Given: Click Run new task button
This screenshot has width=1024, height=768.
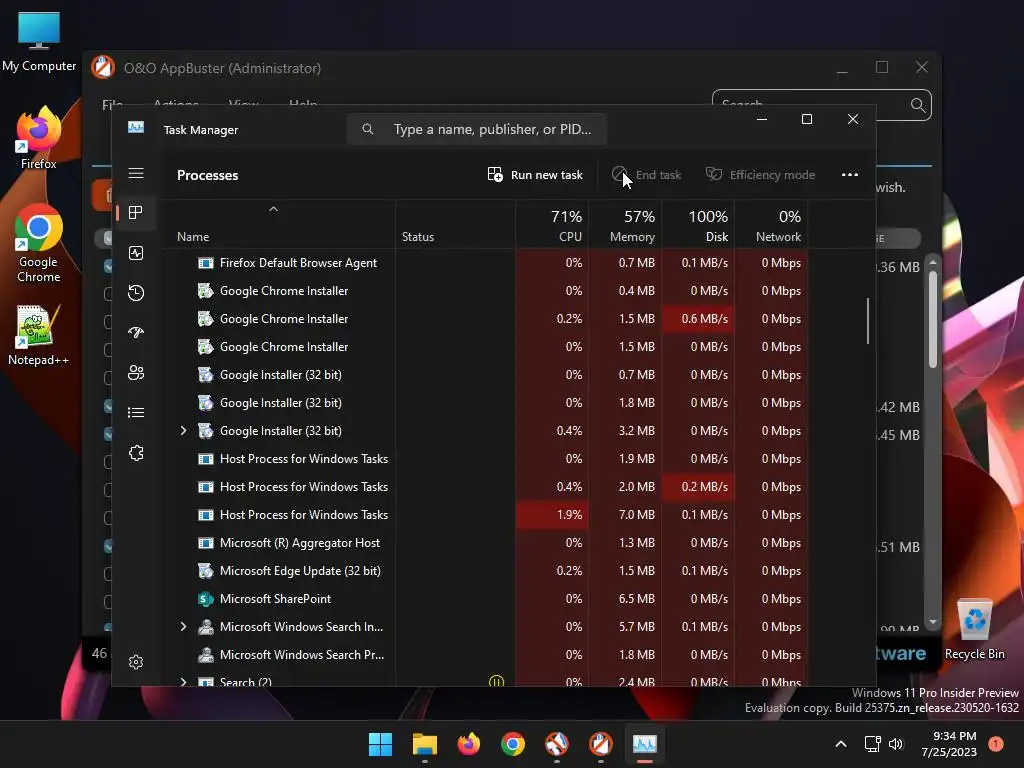Looking at the screenshot, I should click(535, 175).
